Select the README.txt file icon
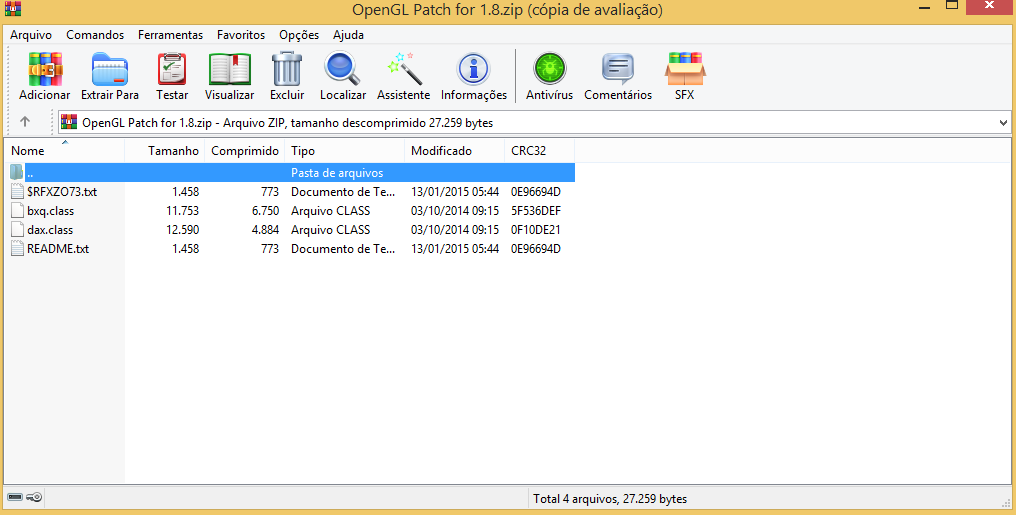The image size is (1016, 515). click(17, 249)
